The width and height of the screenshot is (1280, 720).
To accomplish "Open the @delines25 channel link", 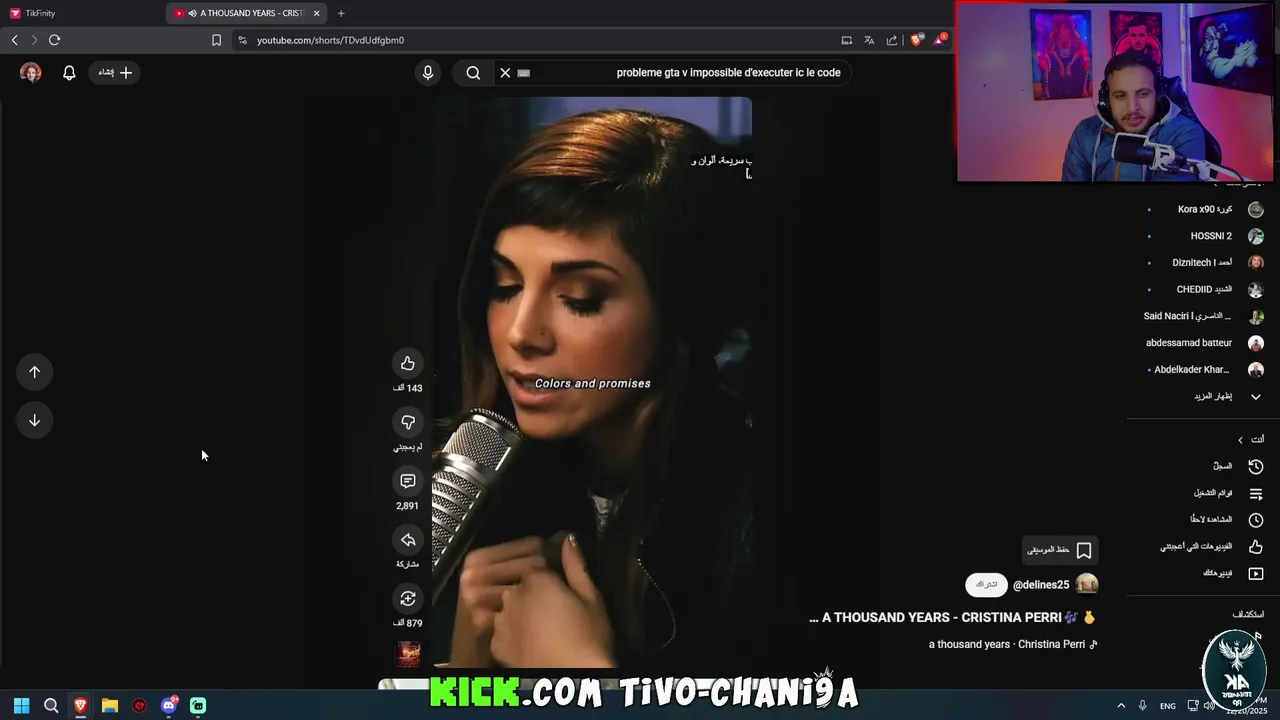I will tap(1041, 585).
